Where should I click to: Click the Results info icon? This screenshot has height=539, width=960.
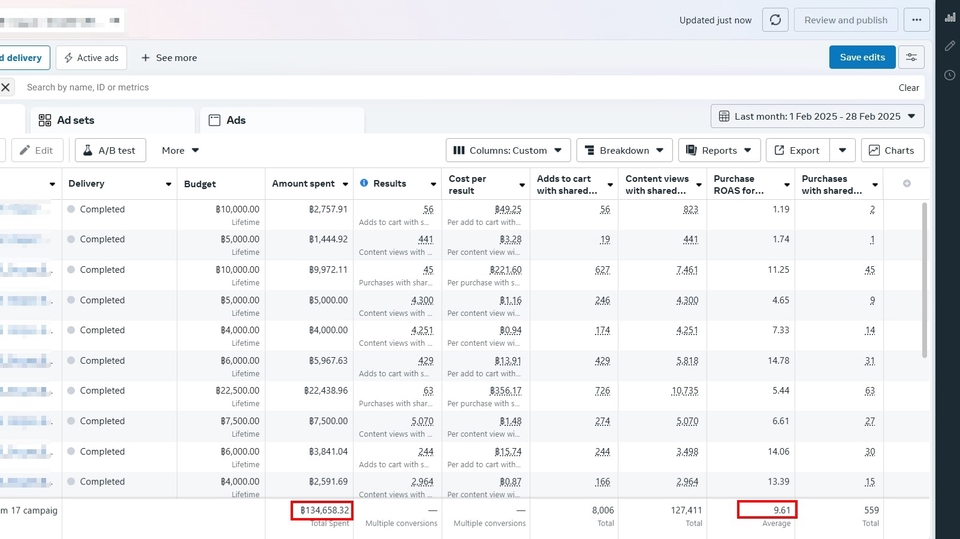coord(364,183)
